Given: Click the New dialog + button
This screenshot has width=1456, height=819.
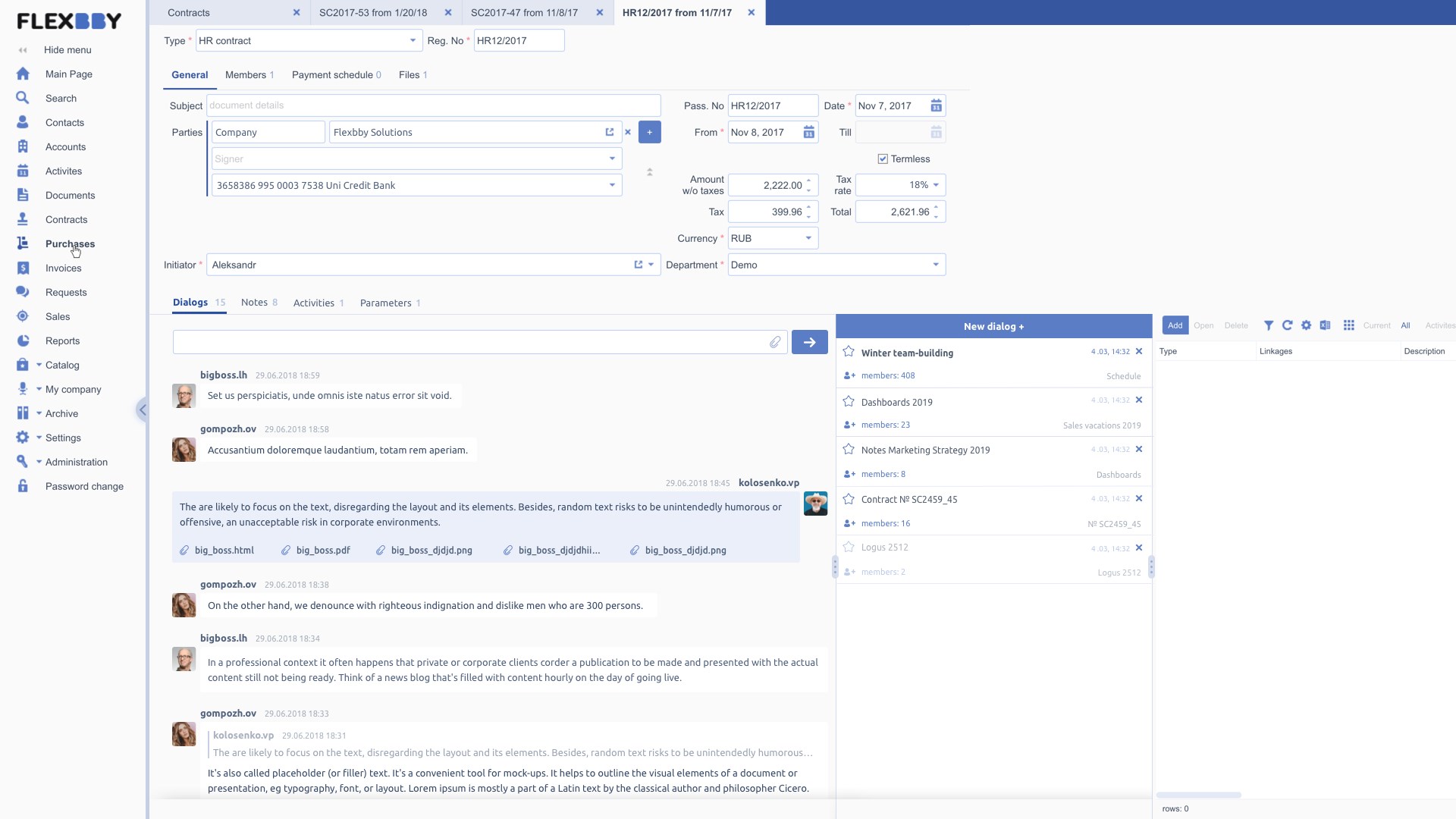Looking at the screenshot, I should tap(993, 327).
